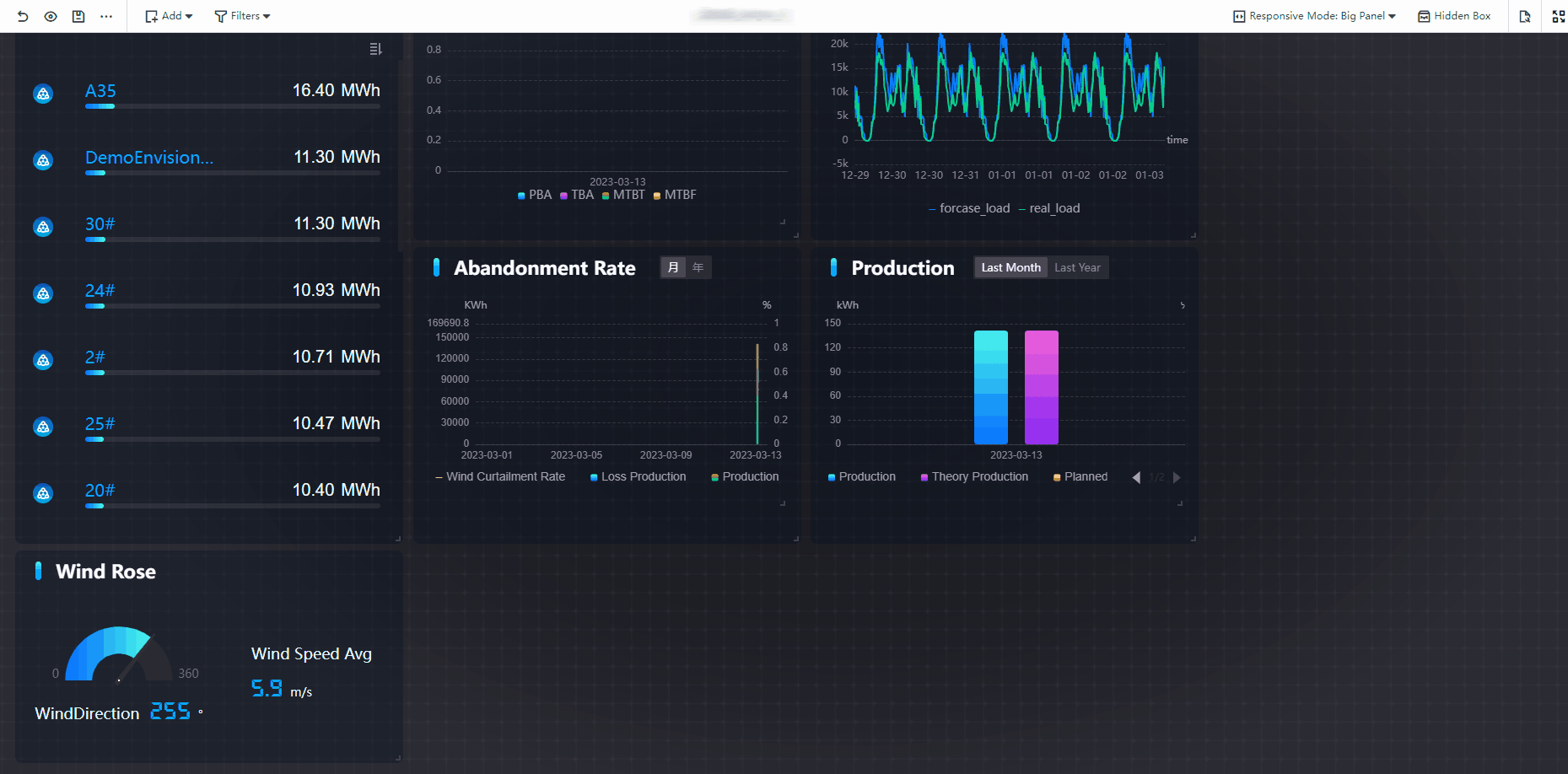Open the Responsive Mode Big Panel dropdown

[x=1315, y=16]
